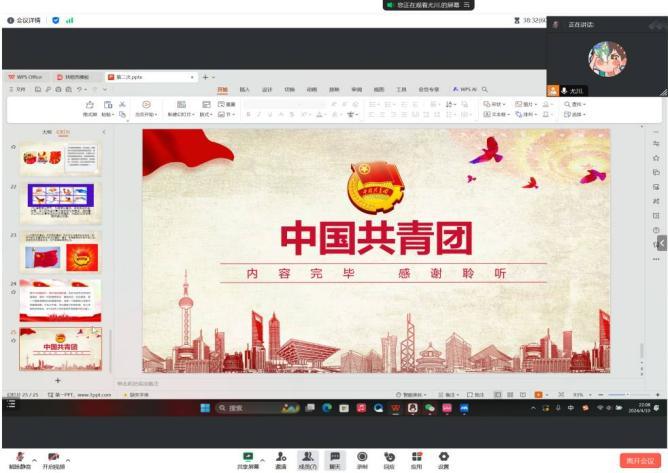Expand audio options arrow beside microphone
The image size is (668, 473).
tap(35, 460)
